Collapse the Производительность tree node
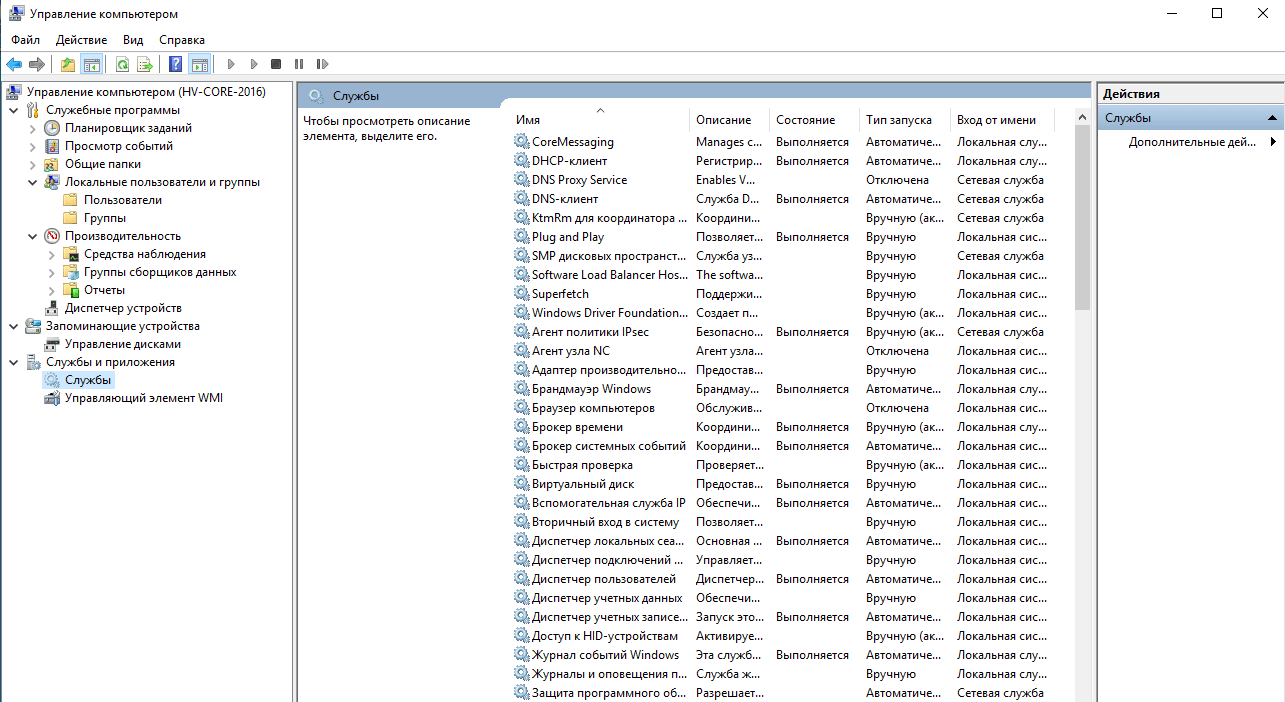This screenshot has height=702, width=1285. pyautogui.click(x=32, y=236)
